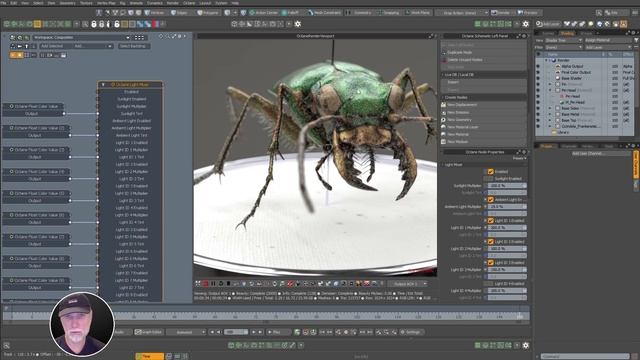Switch to the Shading tab
Screen dimensions: 640x360
tap(567, 33)
